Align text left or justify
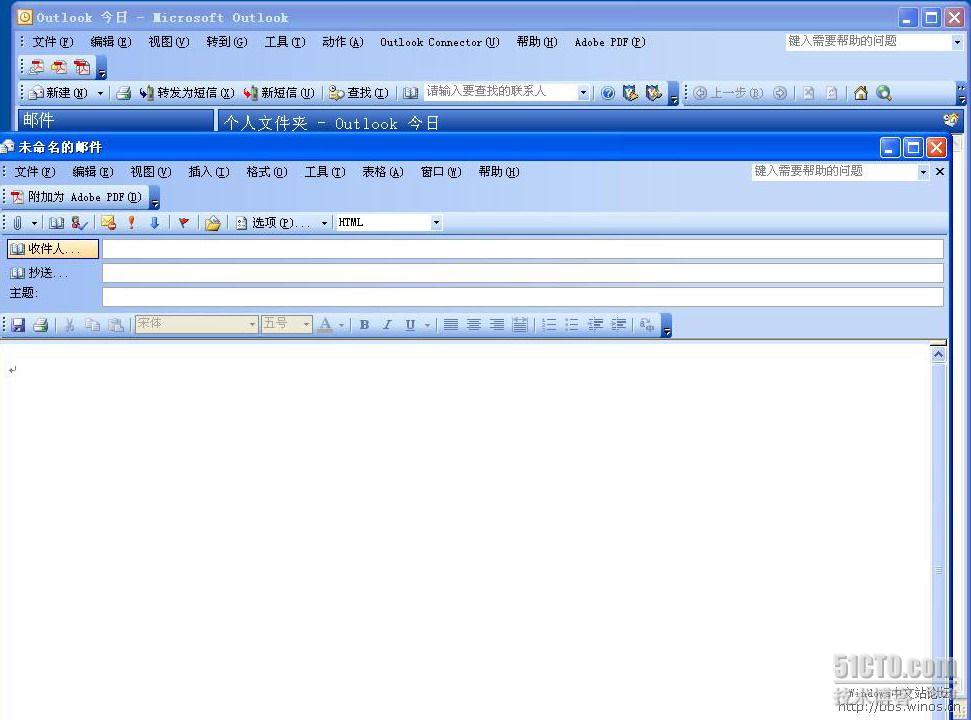The height and width of the screenshot is (720, 971). click(451, 324)
